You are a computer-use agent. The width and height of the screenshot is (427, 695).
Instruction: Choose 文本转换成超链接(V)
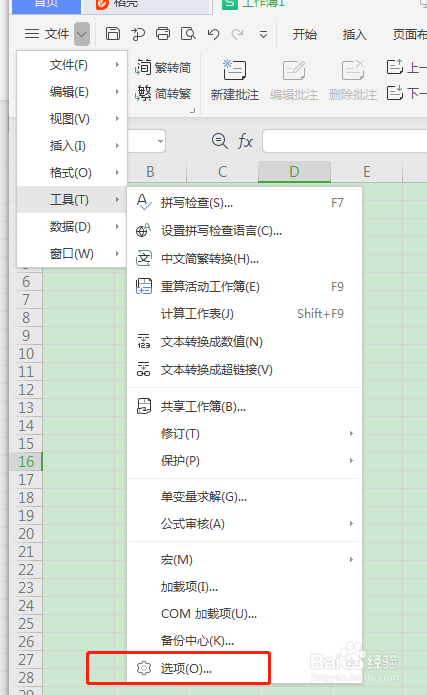click(245, 370)
